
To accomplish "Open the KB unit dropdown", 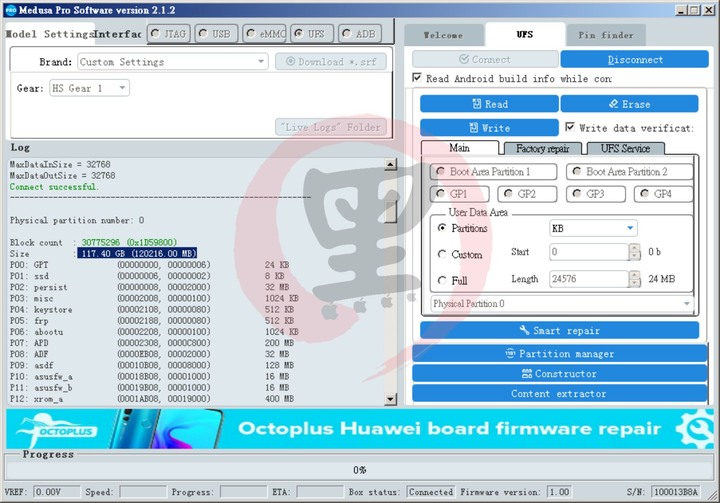I will point(593,228).
